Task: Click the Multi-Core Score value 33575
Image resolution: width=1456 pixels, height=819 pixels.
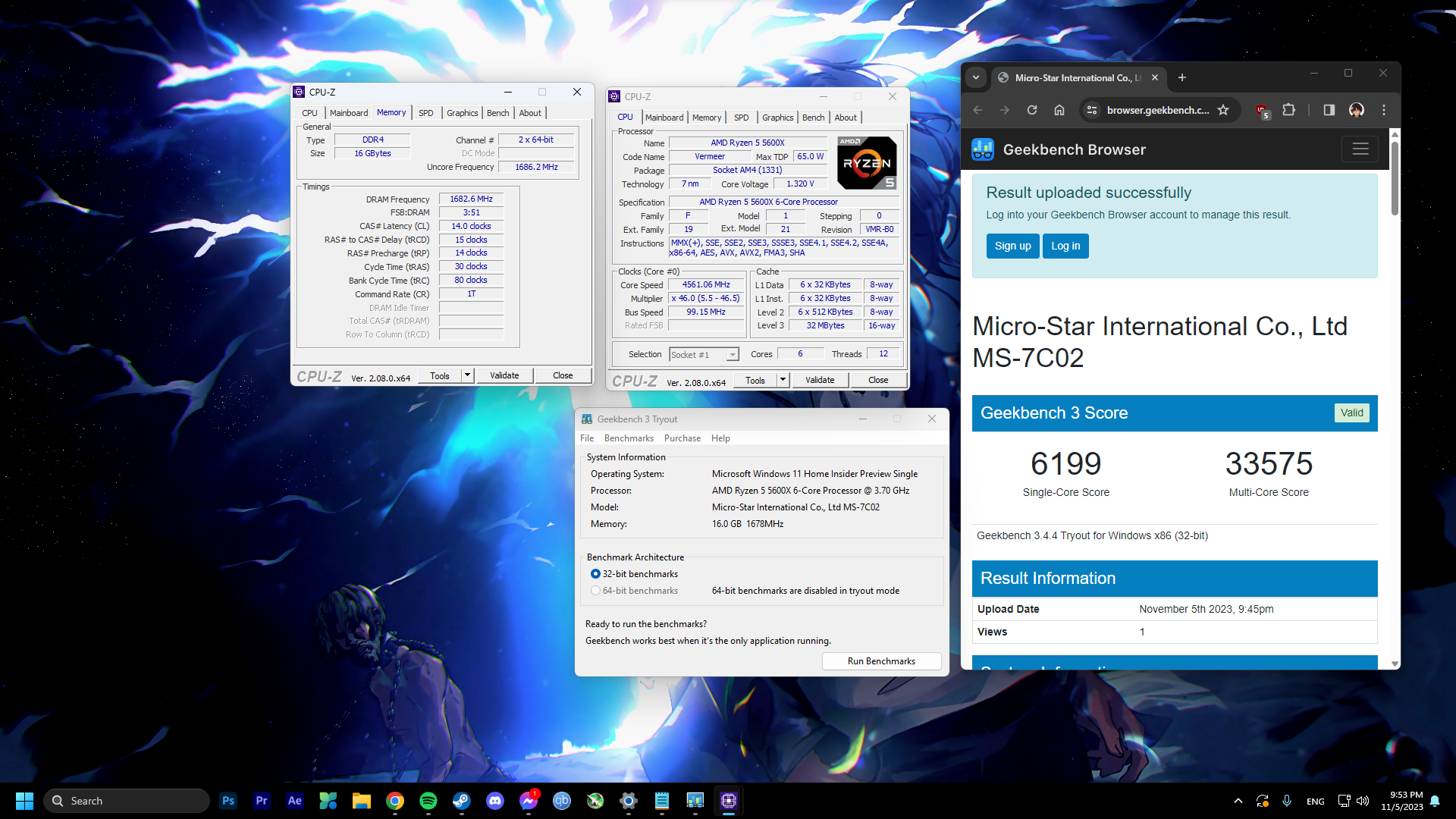Action: point(1269,463)
